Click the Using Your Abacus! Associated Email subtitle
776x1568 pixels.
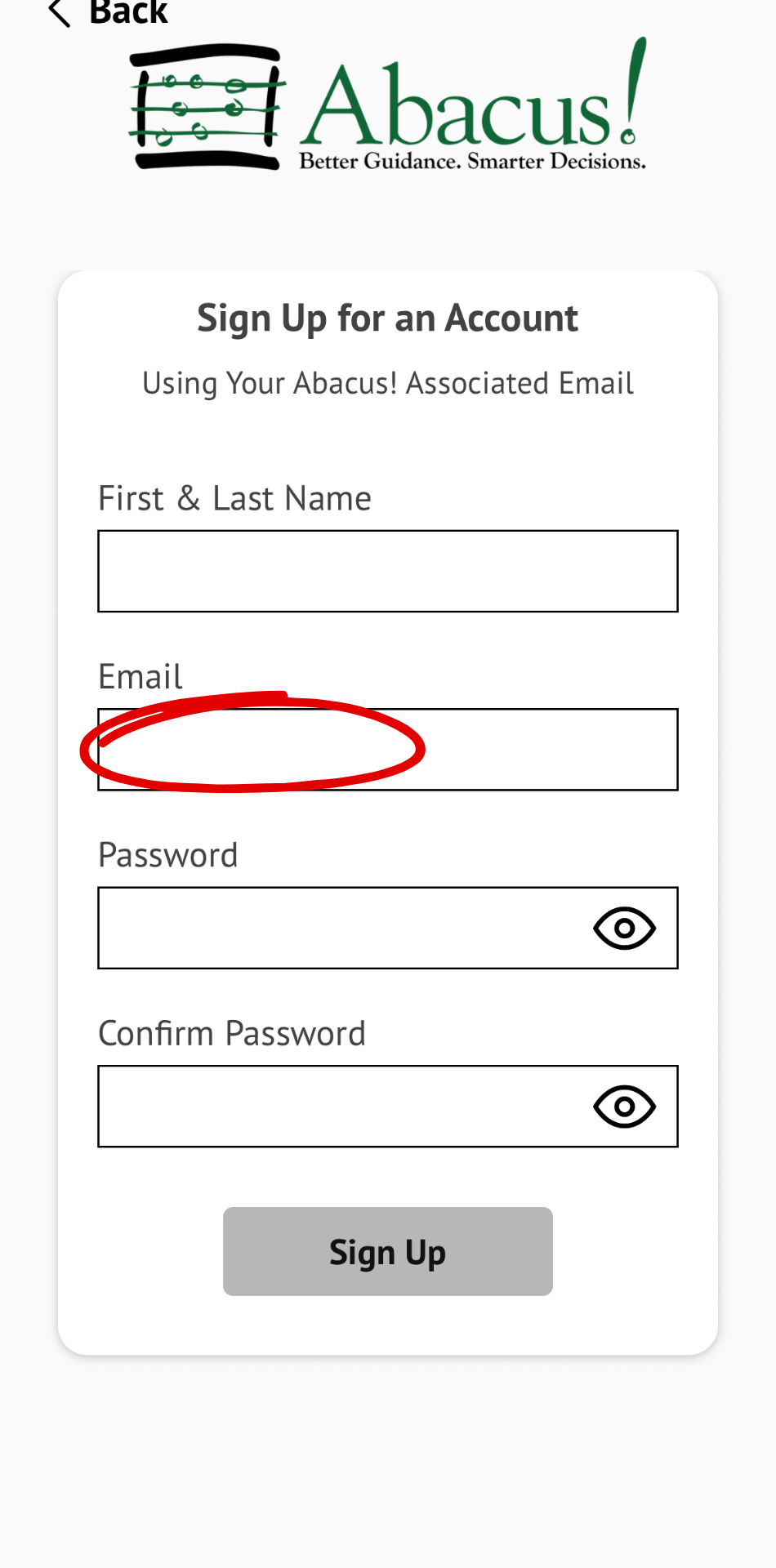tap(387, 383)
